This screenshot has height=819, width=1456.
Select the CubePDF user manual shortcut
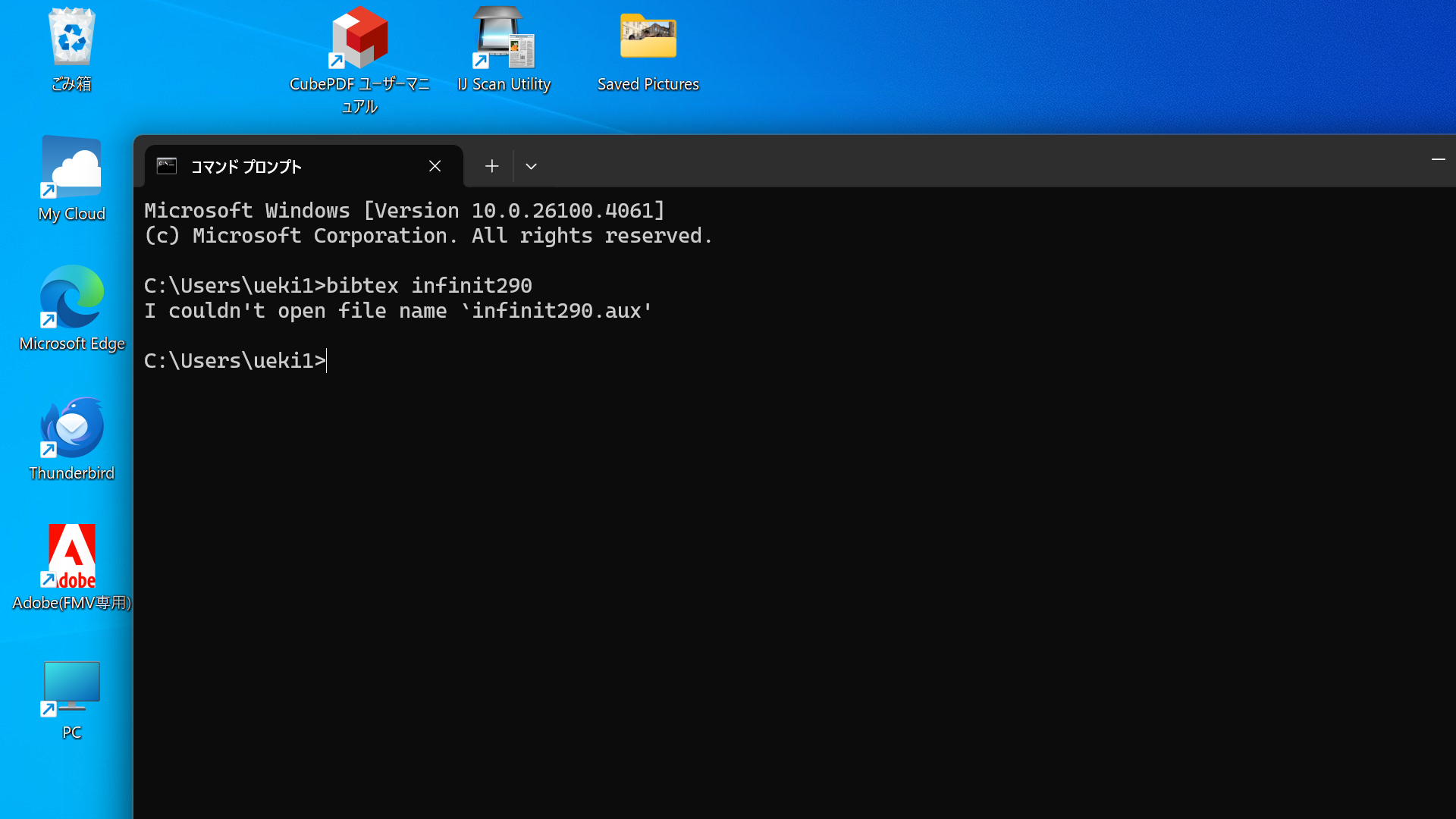click(x=359, y=61)
